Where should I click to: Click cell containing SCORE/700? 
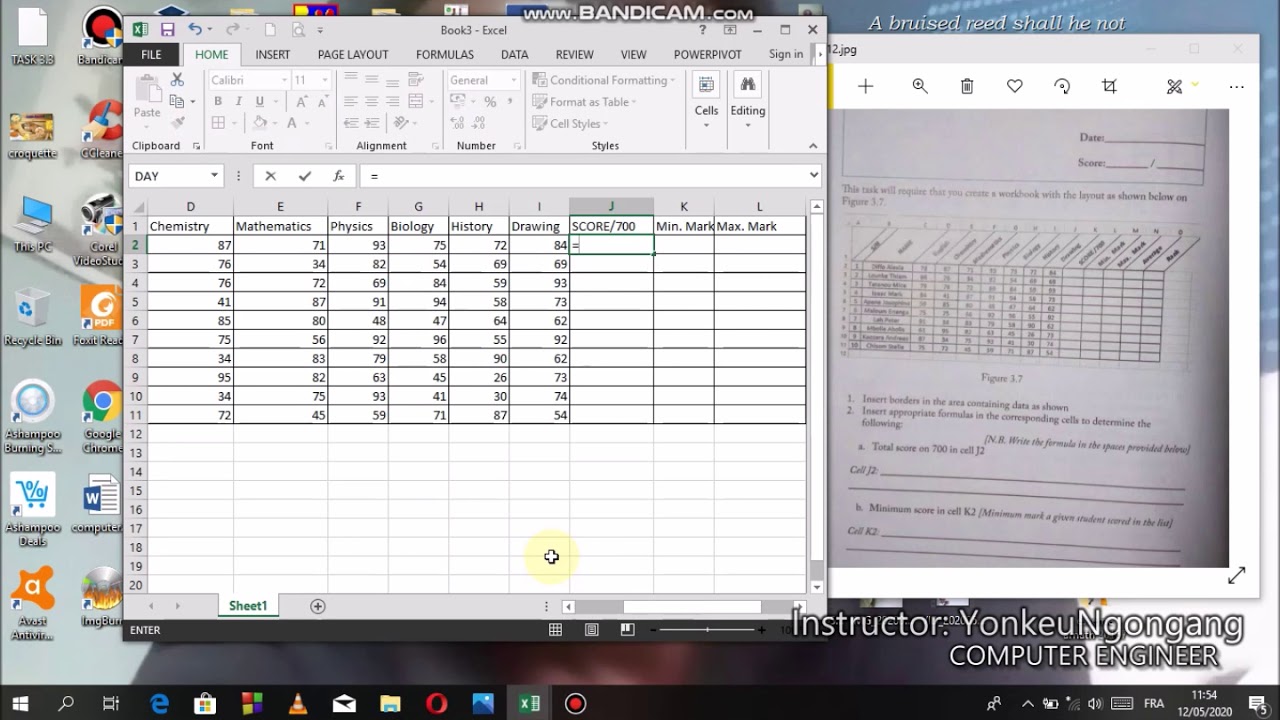pyautogui.click(x=611, y=226)
